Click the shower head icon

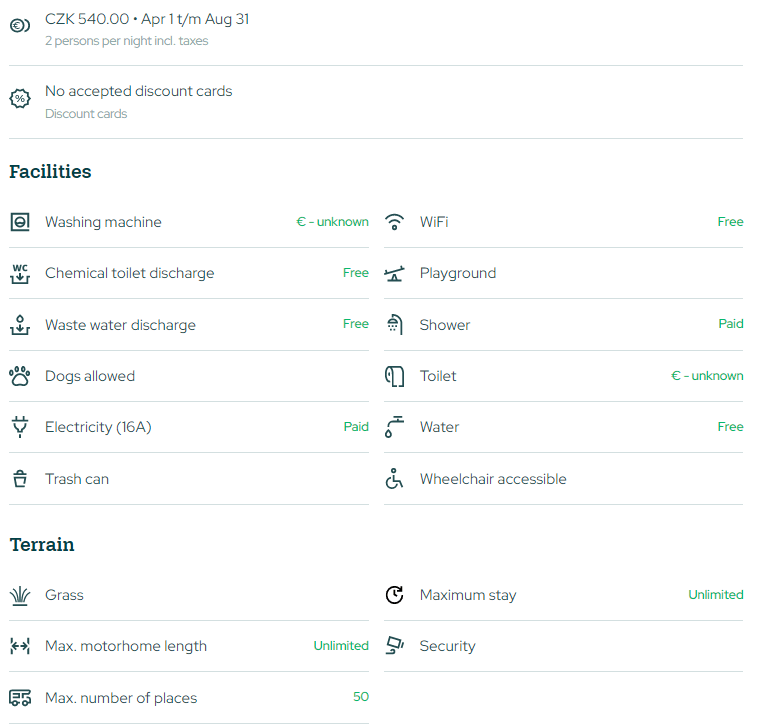(395, 325)
